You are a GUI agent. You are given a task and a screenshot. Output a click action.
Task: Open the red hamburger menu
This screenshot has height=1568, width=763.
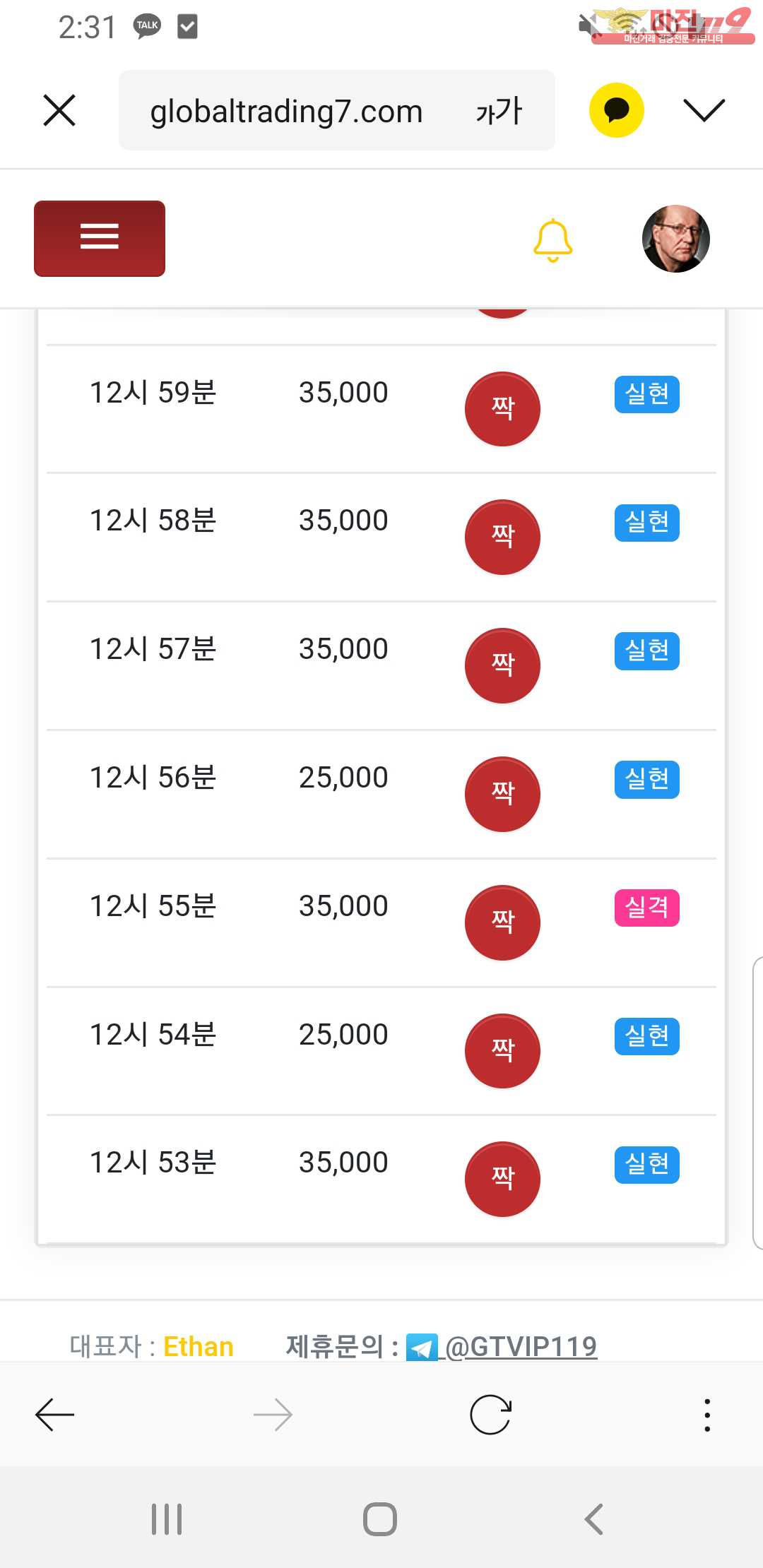[100, 238]
